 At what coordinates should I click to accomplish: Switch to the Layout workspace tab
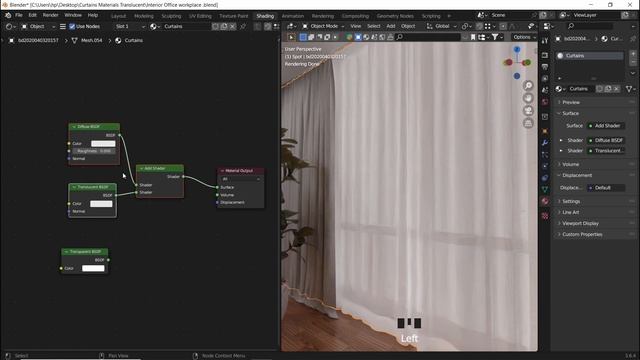pos(118,16)
